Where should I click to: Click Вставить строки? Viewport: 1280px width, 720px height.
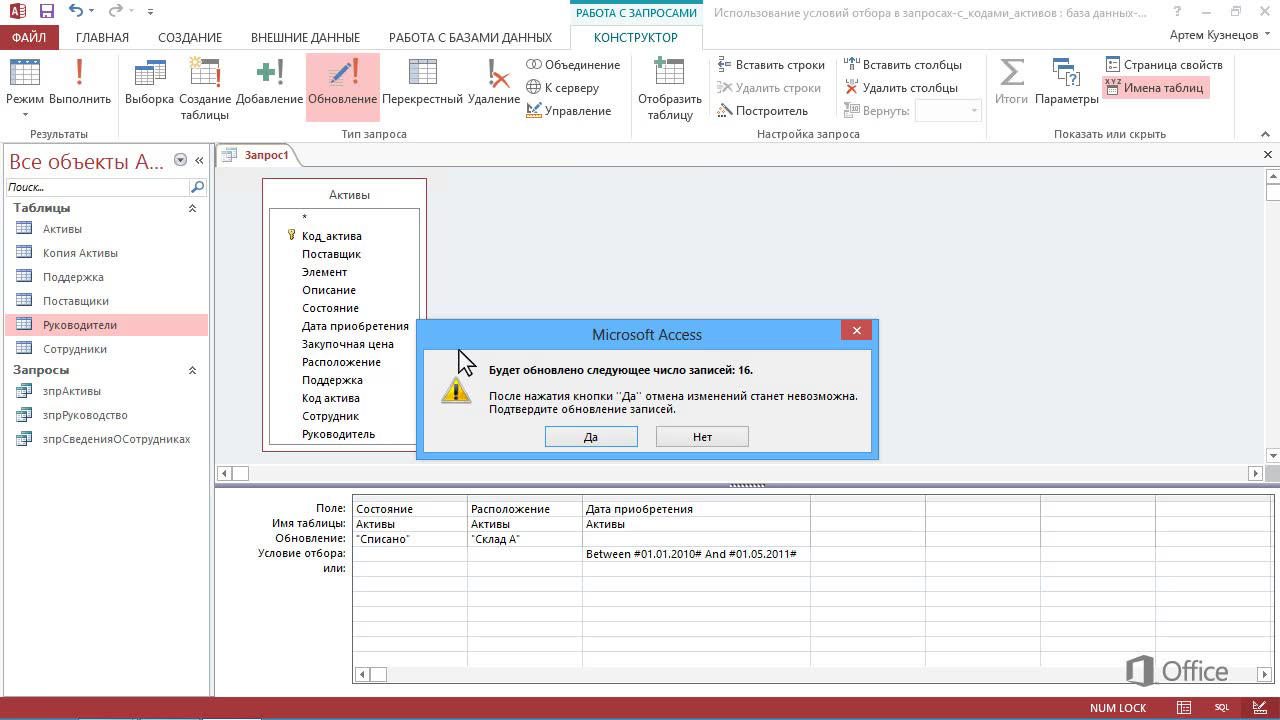[x=771, y=65]
